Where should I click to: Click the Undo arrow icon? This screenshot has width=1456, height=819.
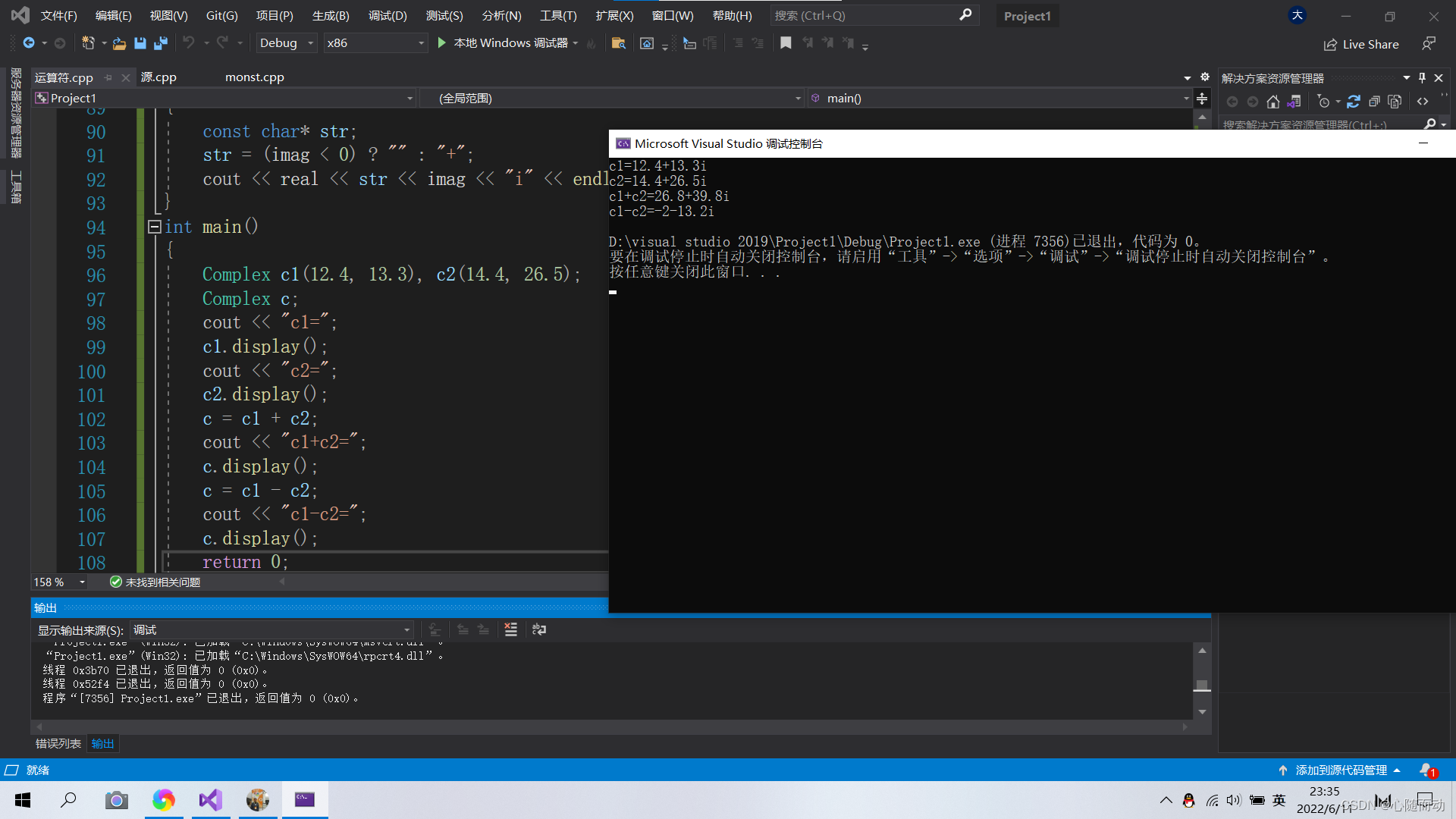[189, 43]
